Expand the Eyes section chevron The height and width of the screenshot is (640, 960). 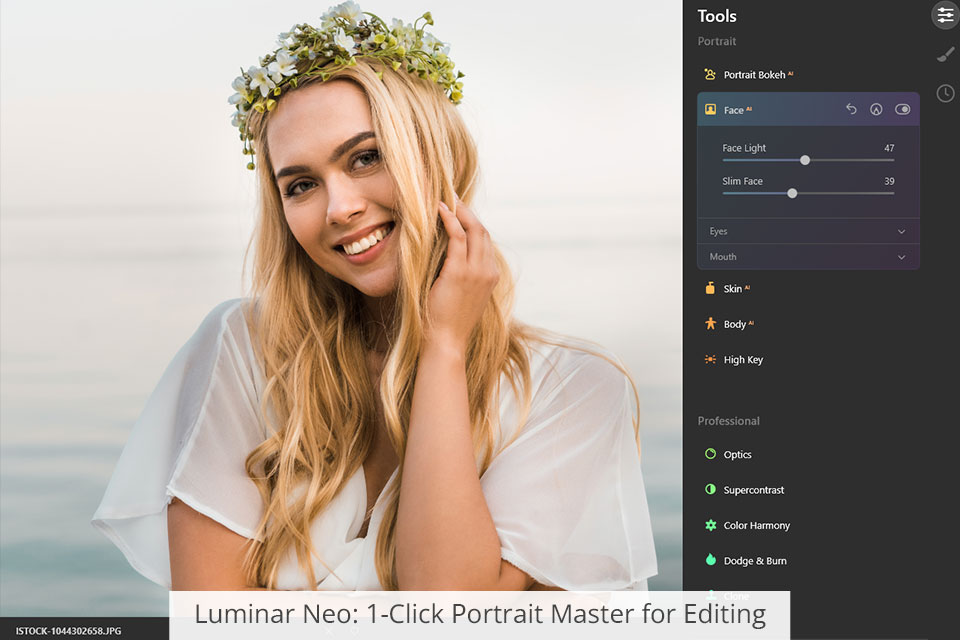point(901,232)
